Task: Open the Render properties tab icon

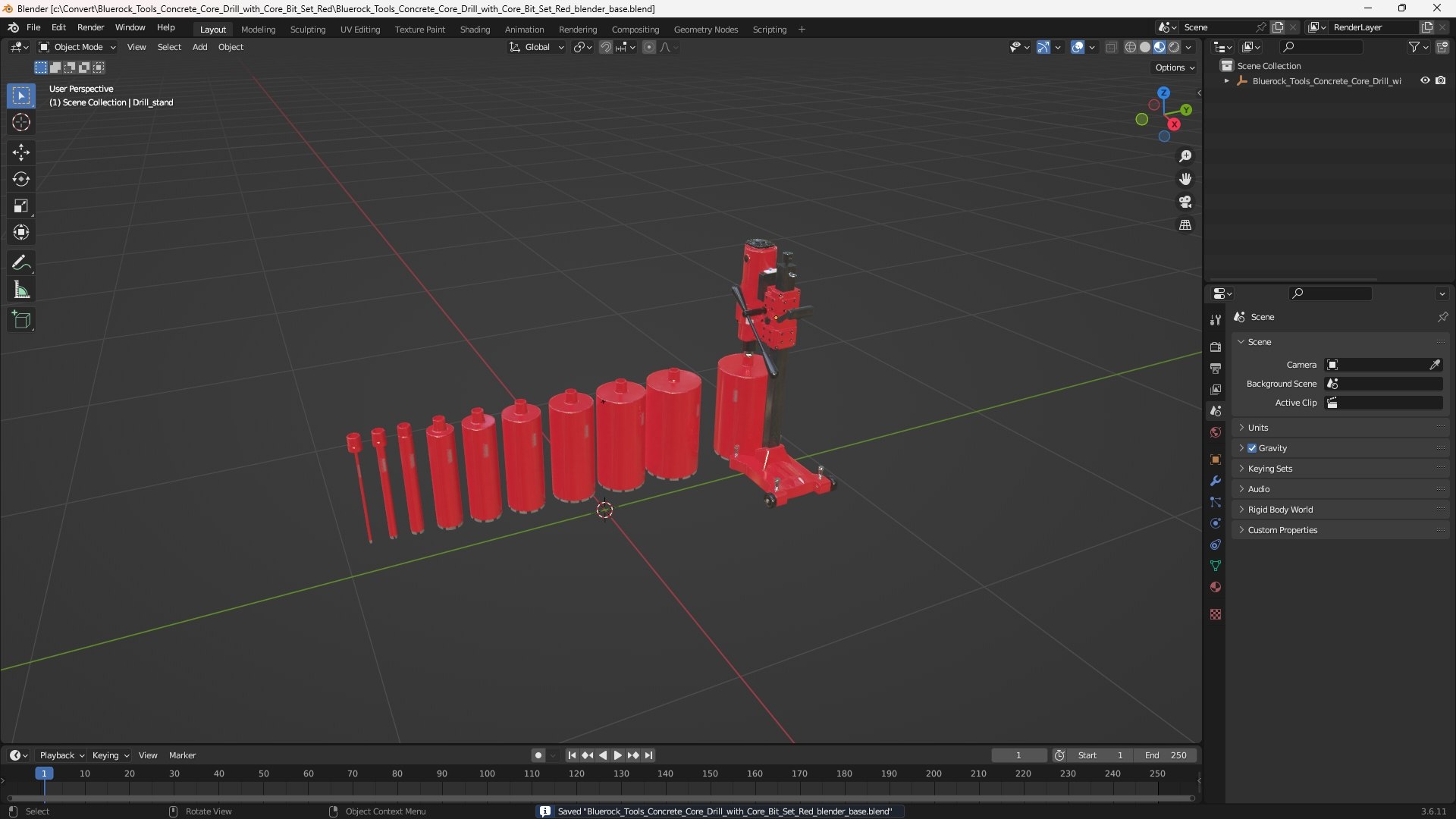Action: (x=1216, y=347)
